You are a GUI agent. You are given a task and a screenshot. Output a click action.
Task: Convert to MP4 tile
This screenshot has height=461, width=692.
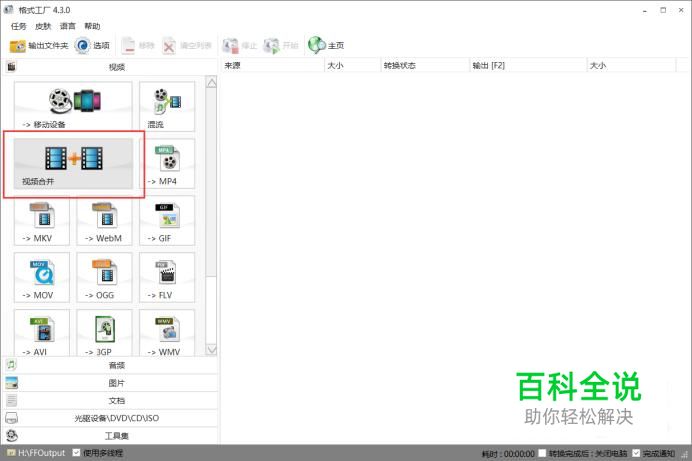click(x=167, y=163)
